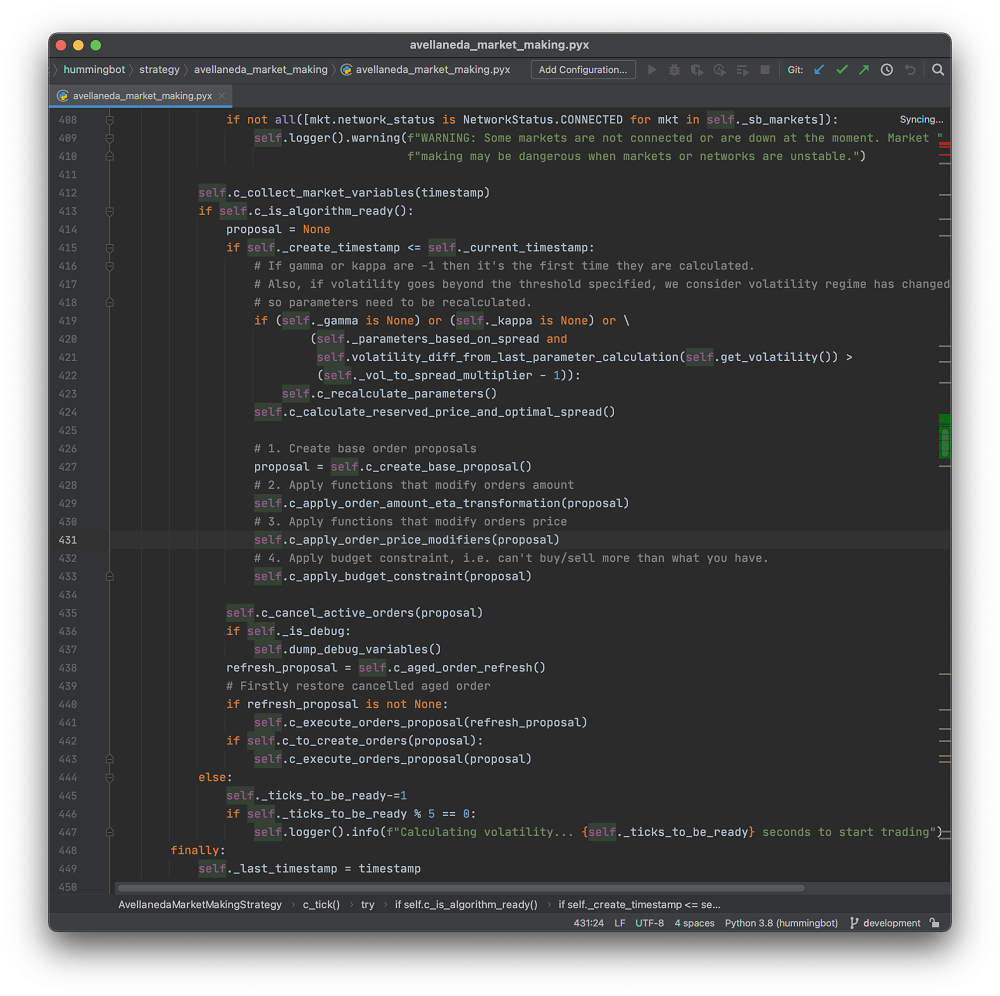The image size is (1000, 996).
Task: Click the Search Everywhere magnifier icon
Action: coord(938,70)
